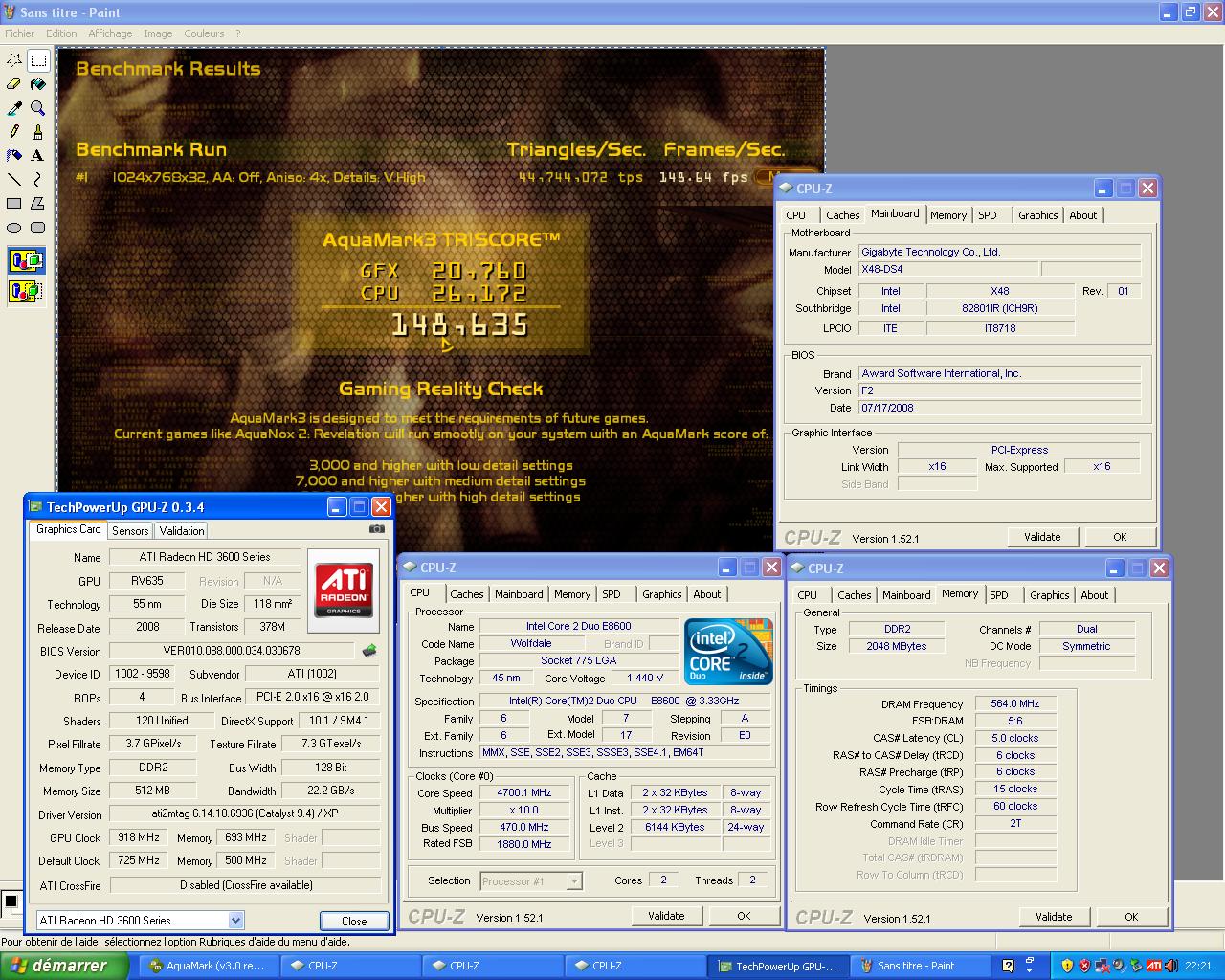Click OK in the Memory-tab CPU-Z window

(1131, 917)
